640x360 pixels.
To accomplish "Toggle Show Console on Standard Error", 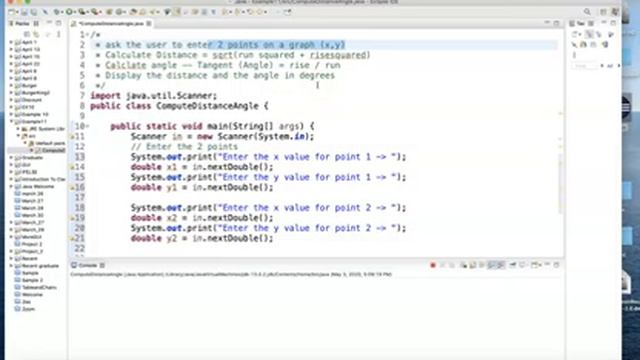I will [501, 265].
